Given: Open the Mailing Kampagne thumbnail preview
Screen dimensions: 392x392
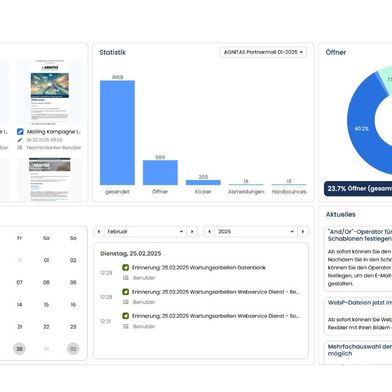Looking at the screenshot, I should (50, 92).
